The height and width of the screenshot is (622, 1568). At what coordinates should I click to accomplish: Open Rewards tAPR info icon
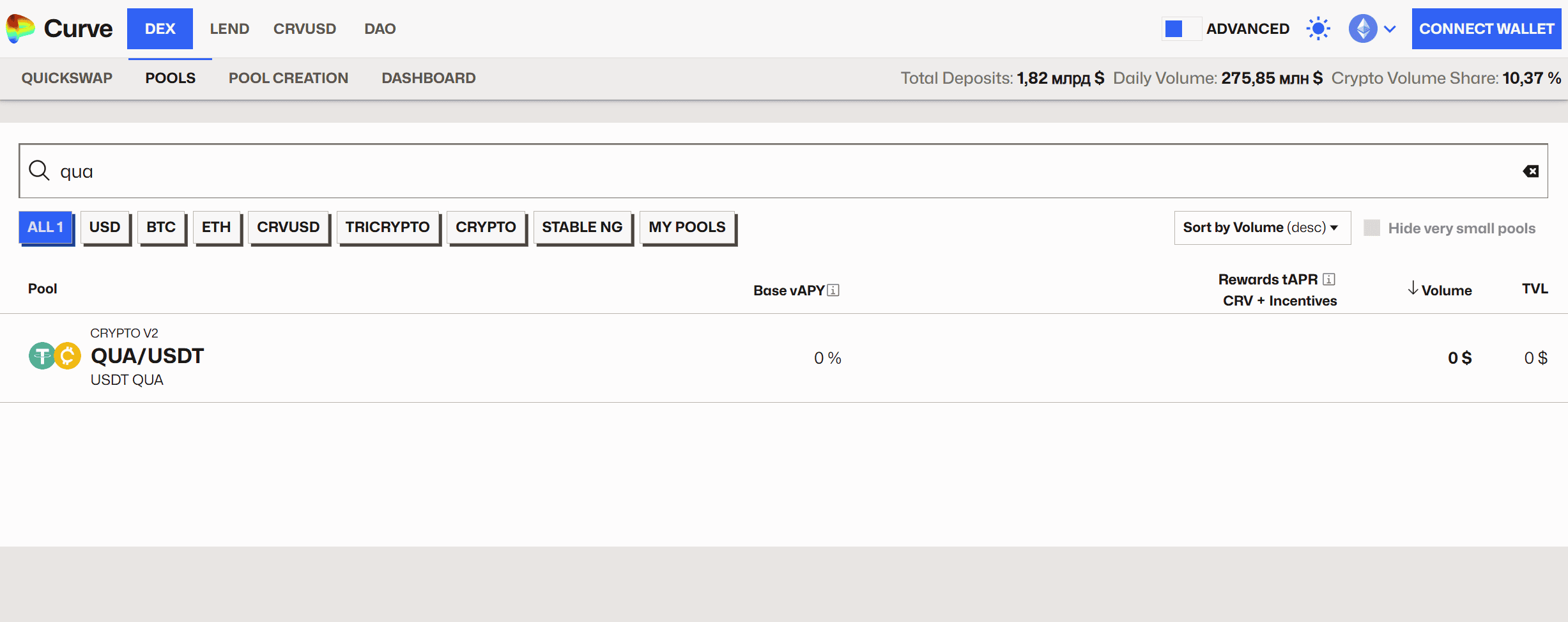coord(1329,279)
